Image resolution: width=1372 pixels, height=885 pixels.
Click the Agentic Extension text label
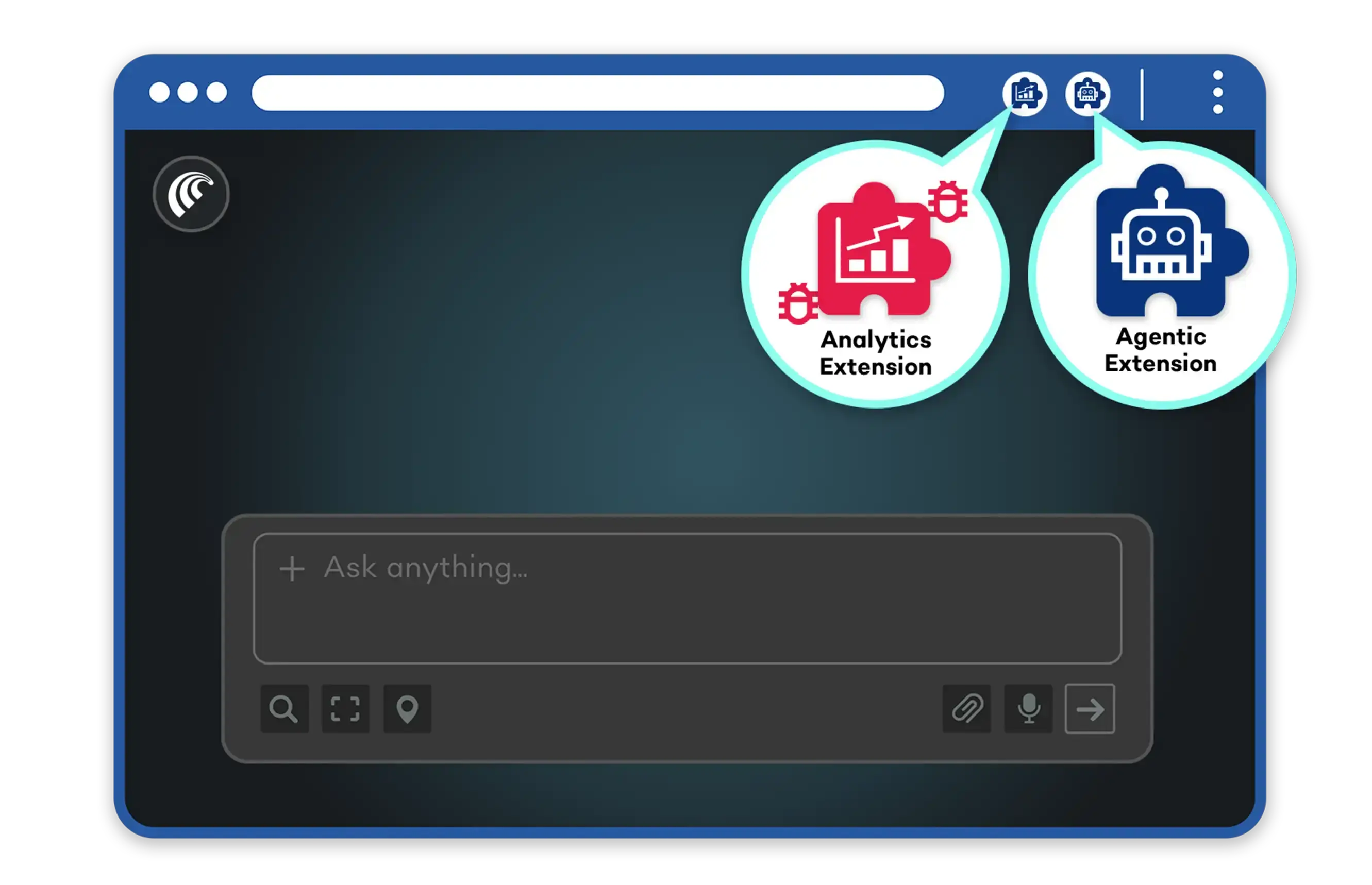[1160, 350]
